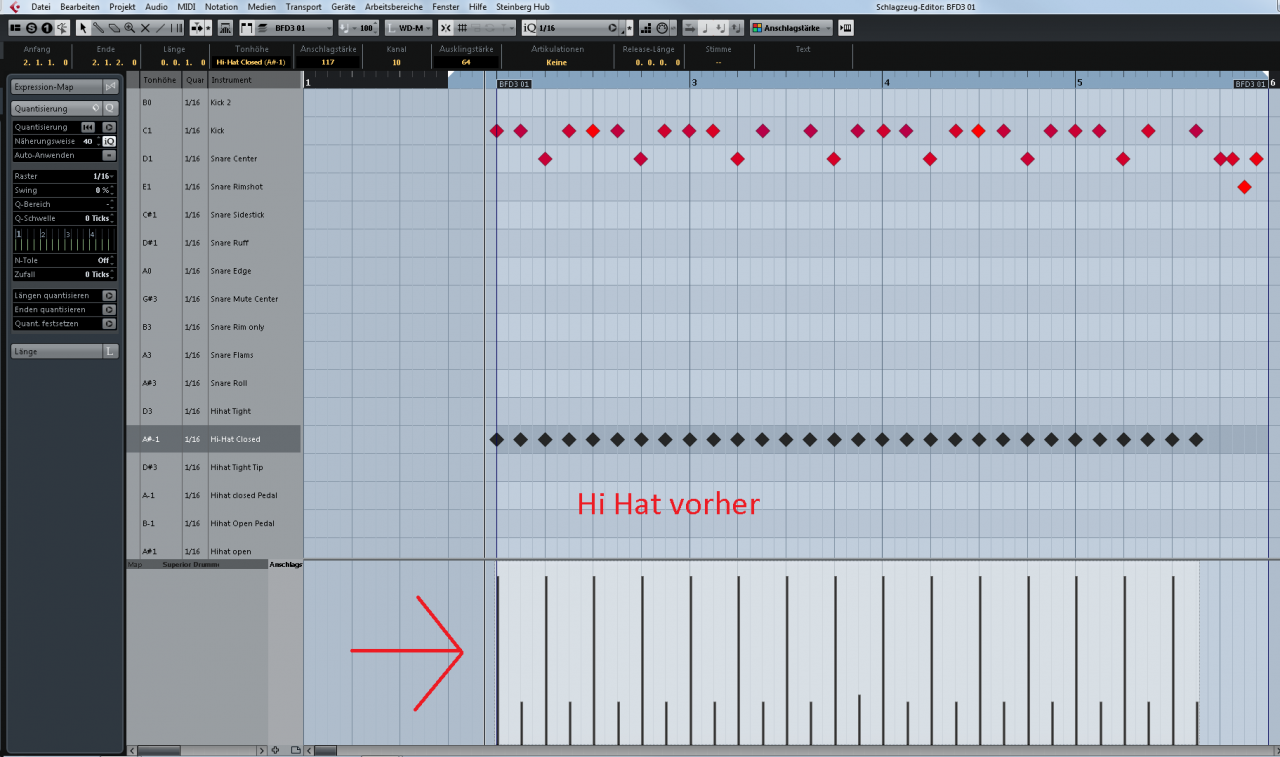
Task: Click the L icon on Länge header
Action: (110, 351)
